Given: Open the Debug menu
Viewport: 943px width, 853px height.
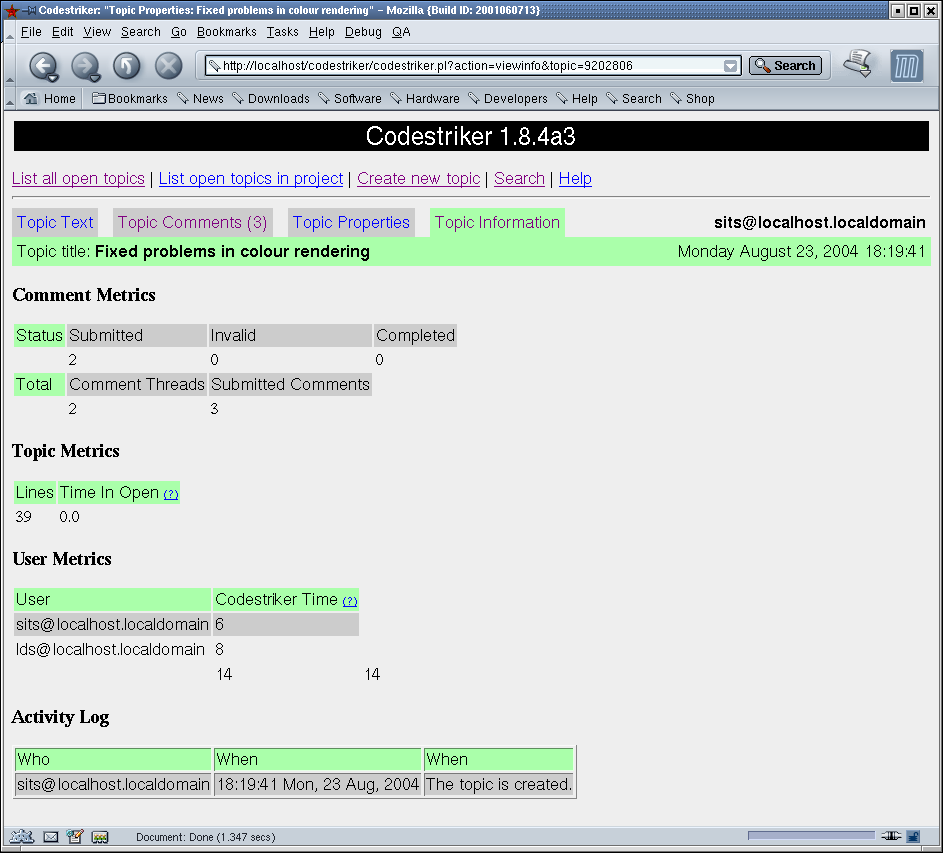Looking at the screenshot, I should [x=363, y=32].
